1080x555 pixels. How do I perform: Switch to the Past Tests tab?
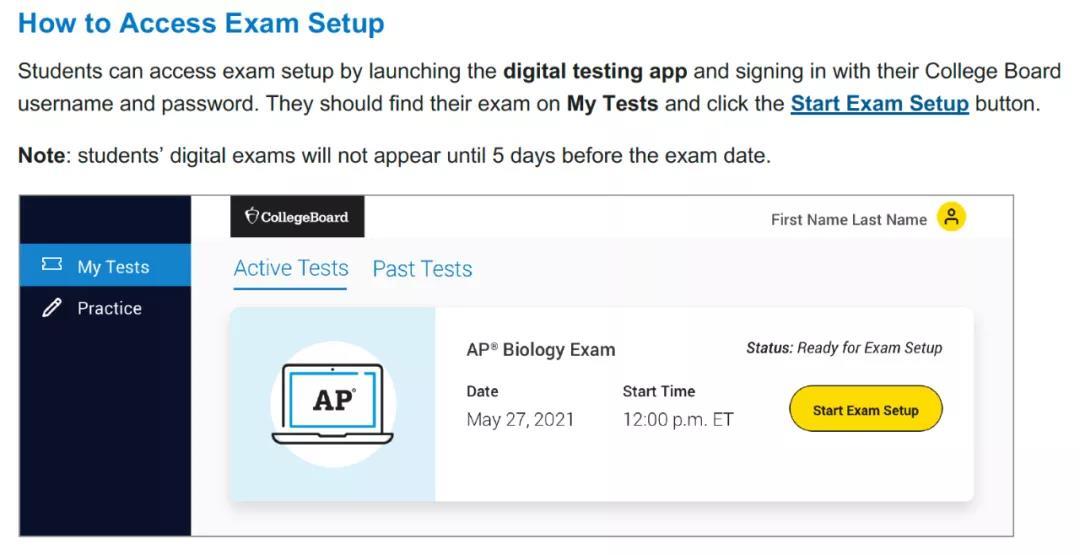(422, 269)
